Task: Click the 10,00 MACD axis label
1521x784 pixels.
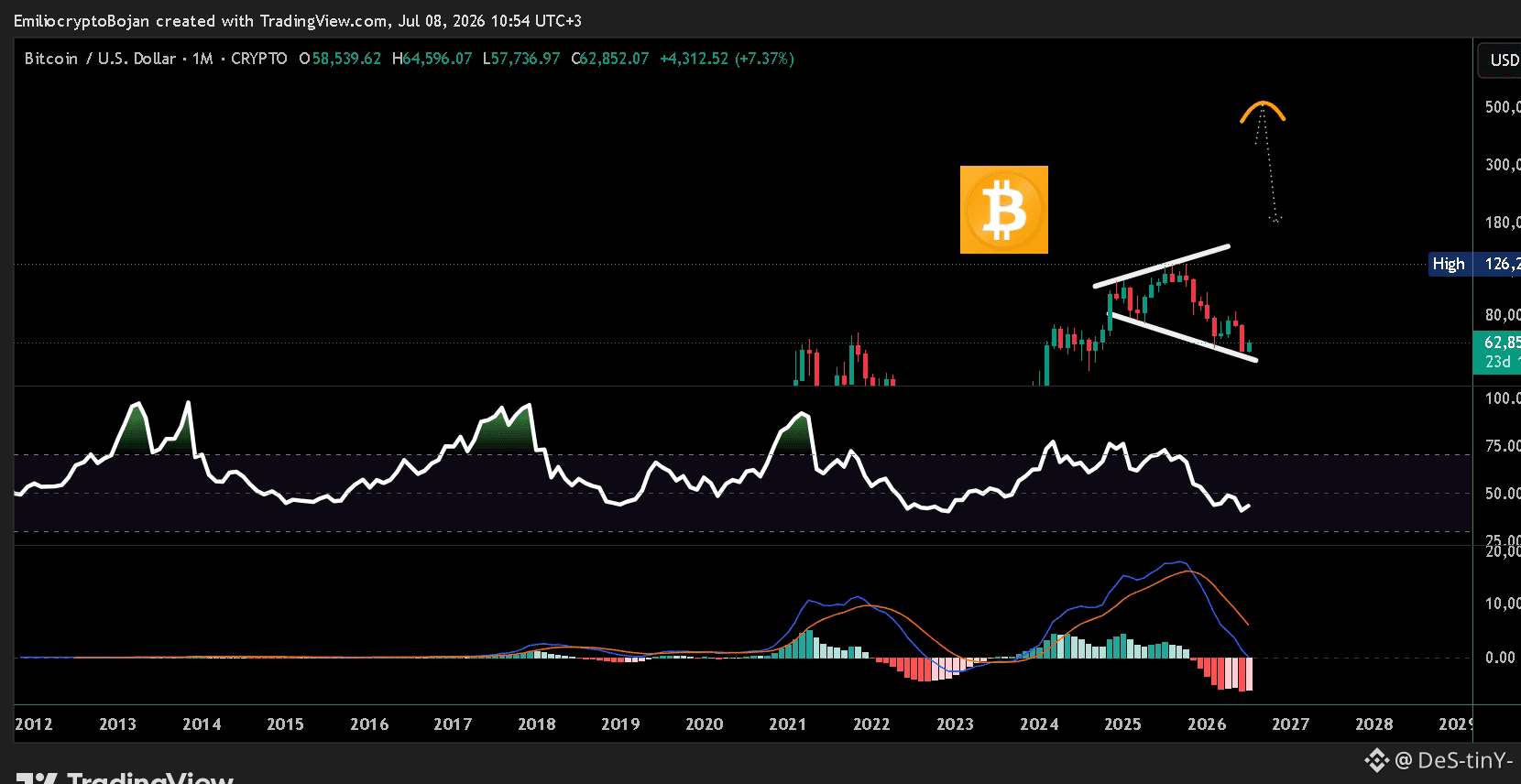Action: coord(1503,604)
